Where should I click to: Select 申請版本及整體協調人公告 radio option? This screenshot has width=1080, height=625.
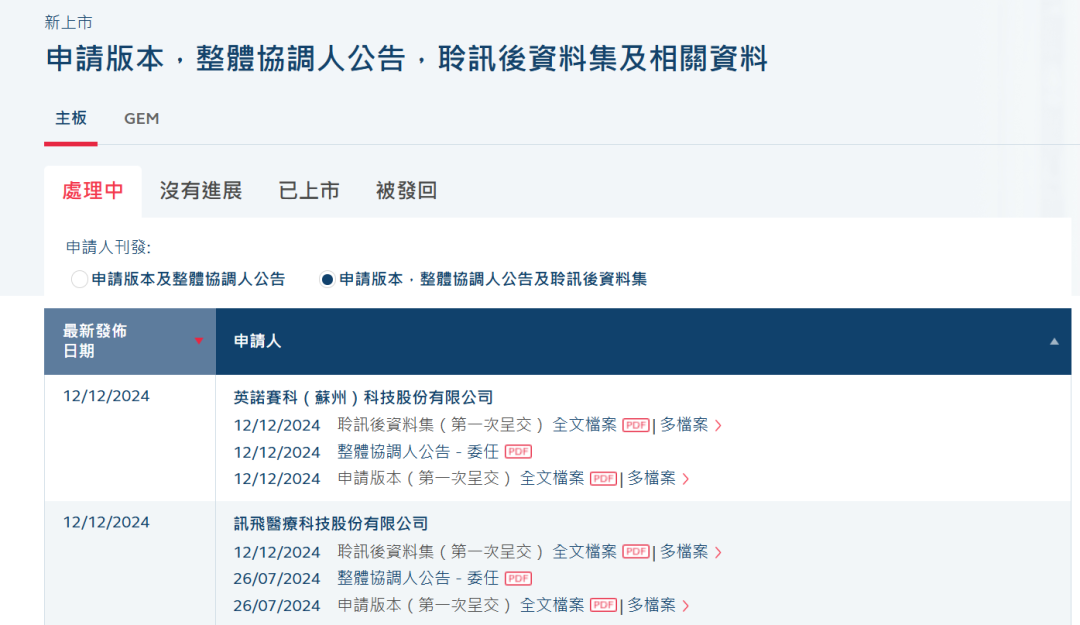78,279
